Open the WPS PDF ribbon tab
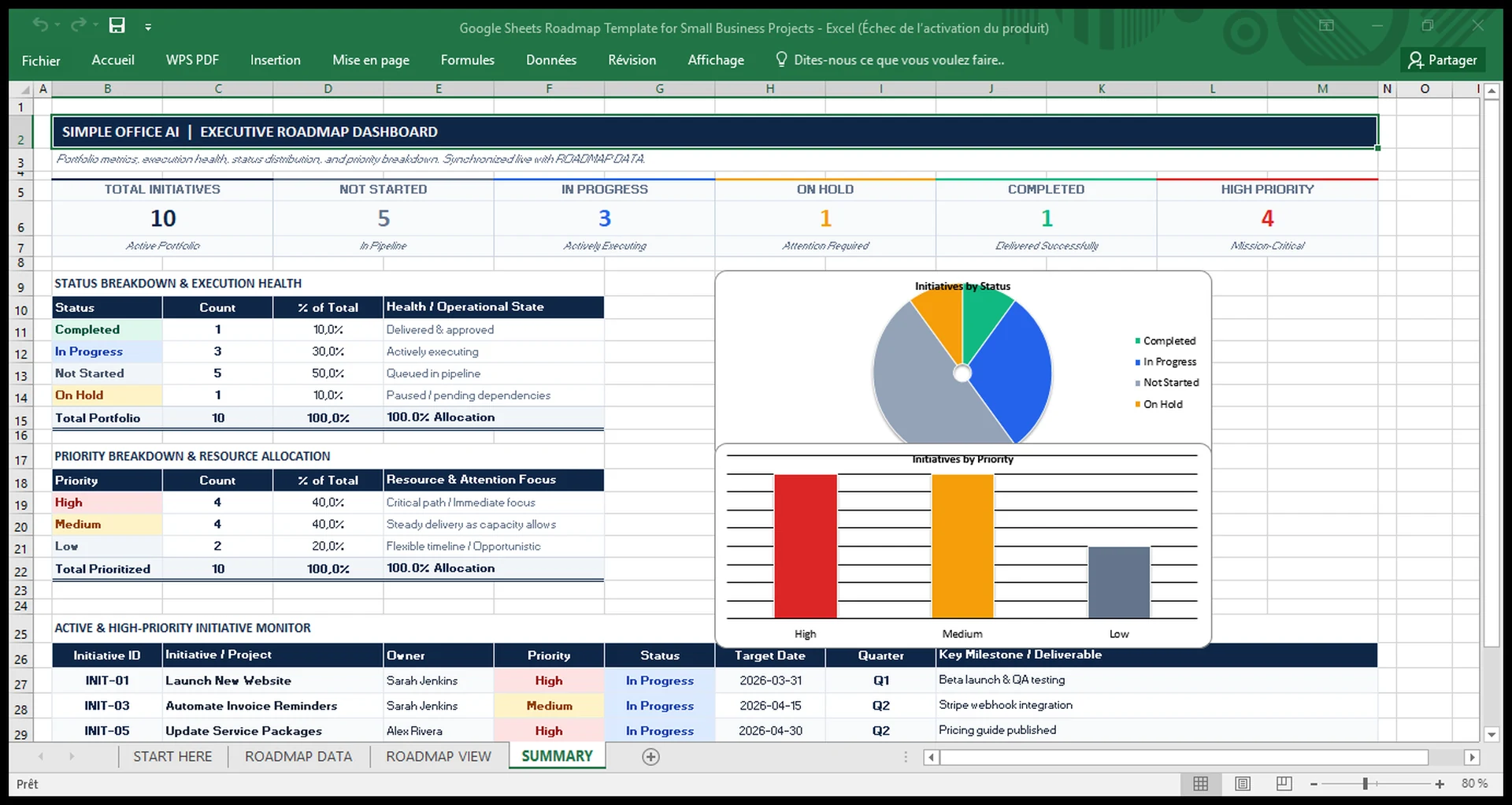The width and height of the screenshot is (1512, 805). [192, 60]
